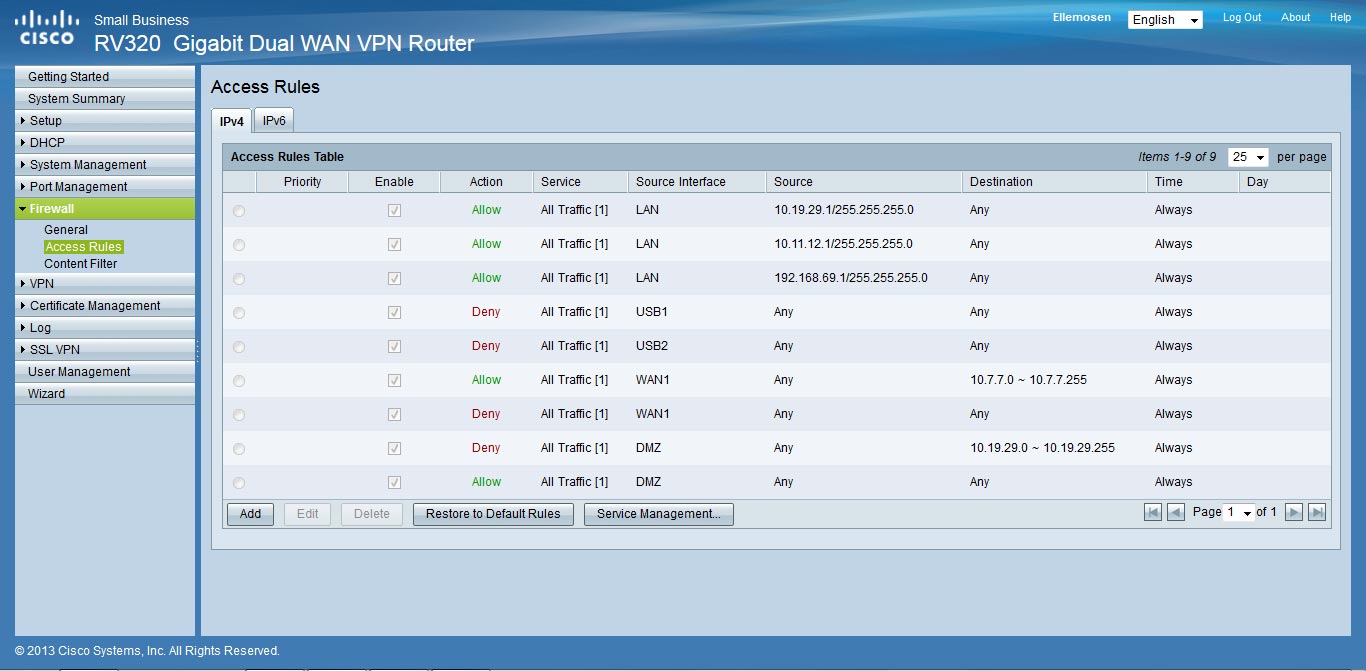Click the Add button

pos(251,514)
